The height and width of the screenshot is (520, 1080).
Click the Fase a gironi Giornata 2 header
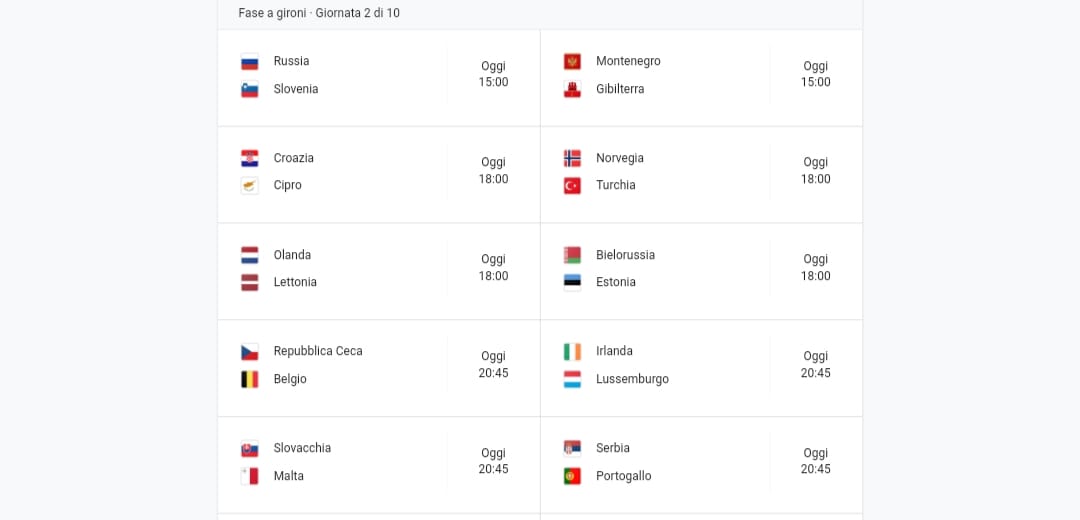pos(319,13)
